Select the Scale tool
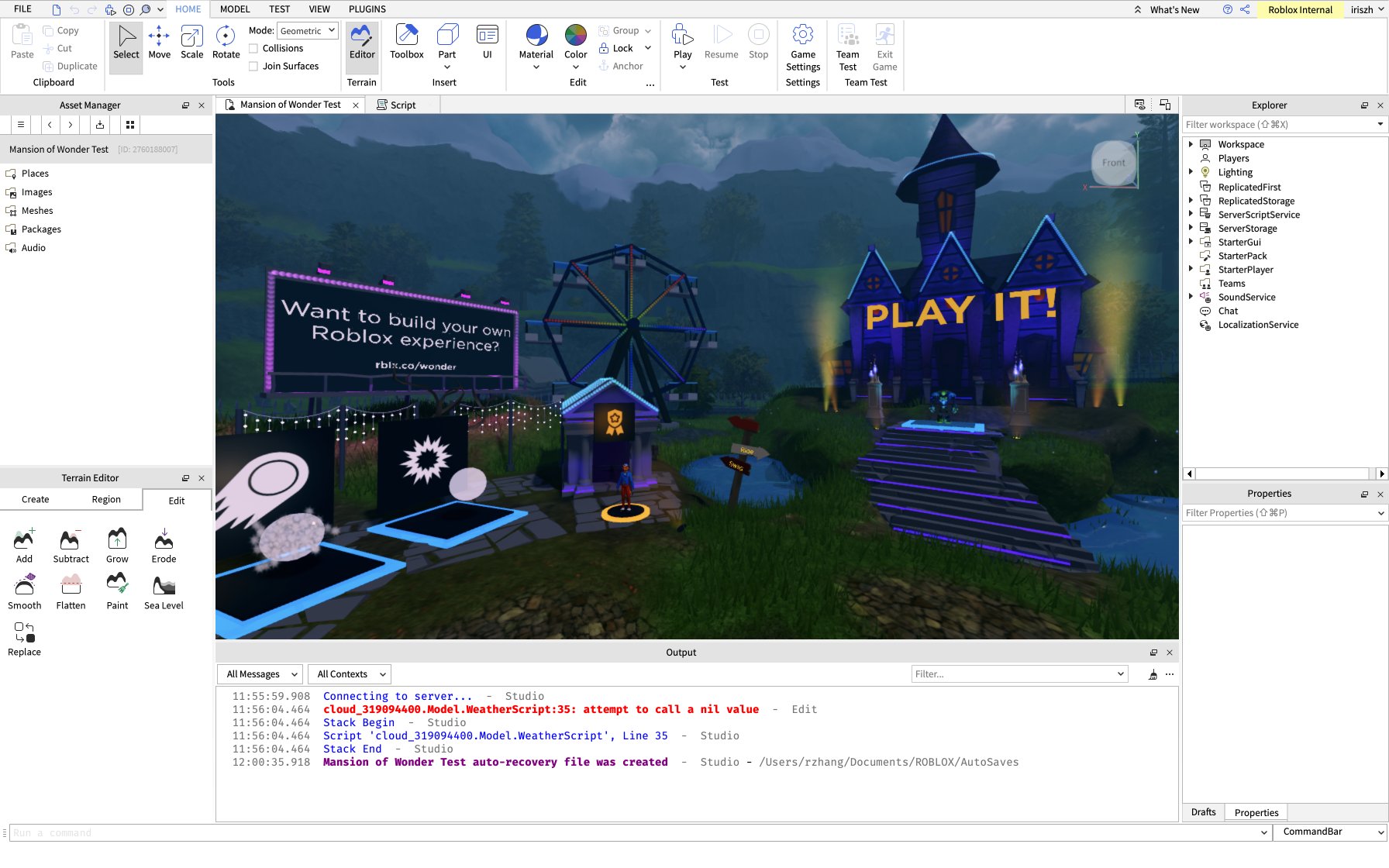This screenshot has height=868, width=1389. (x=191, y=43)
